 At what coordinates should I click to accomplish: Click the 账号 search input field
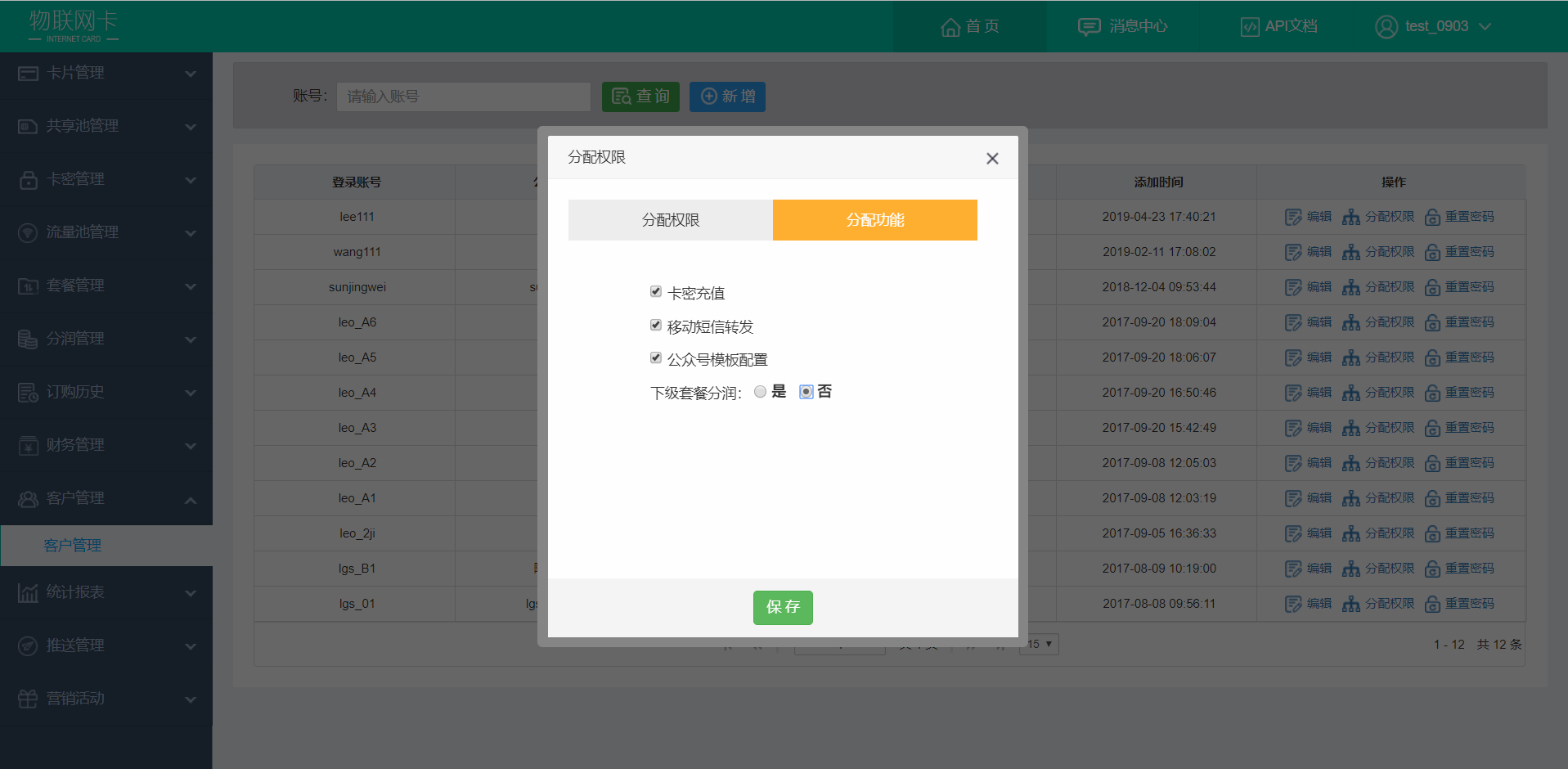coord(463,97)
